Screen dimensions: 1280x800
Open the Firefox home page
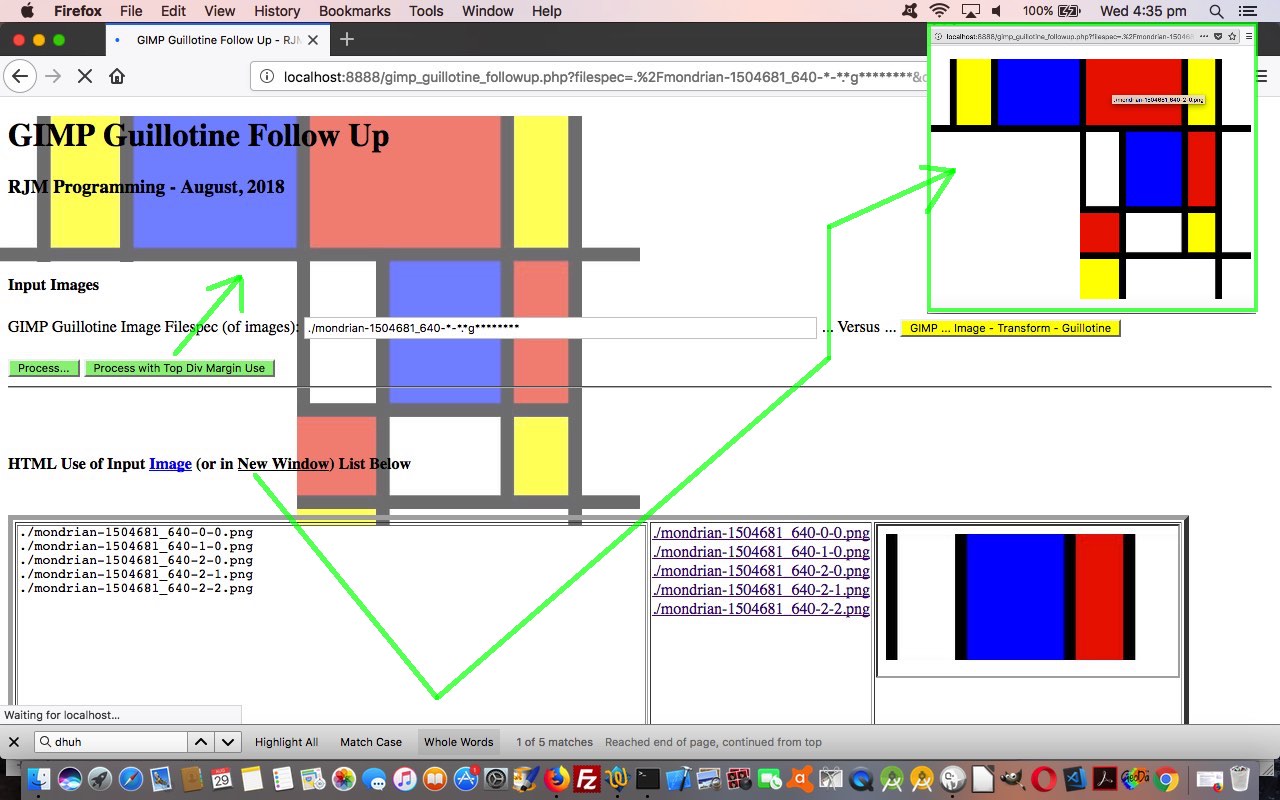(117, 76)
